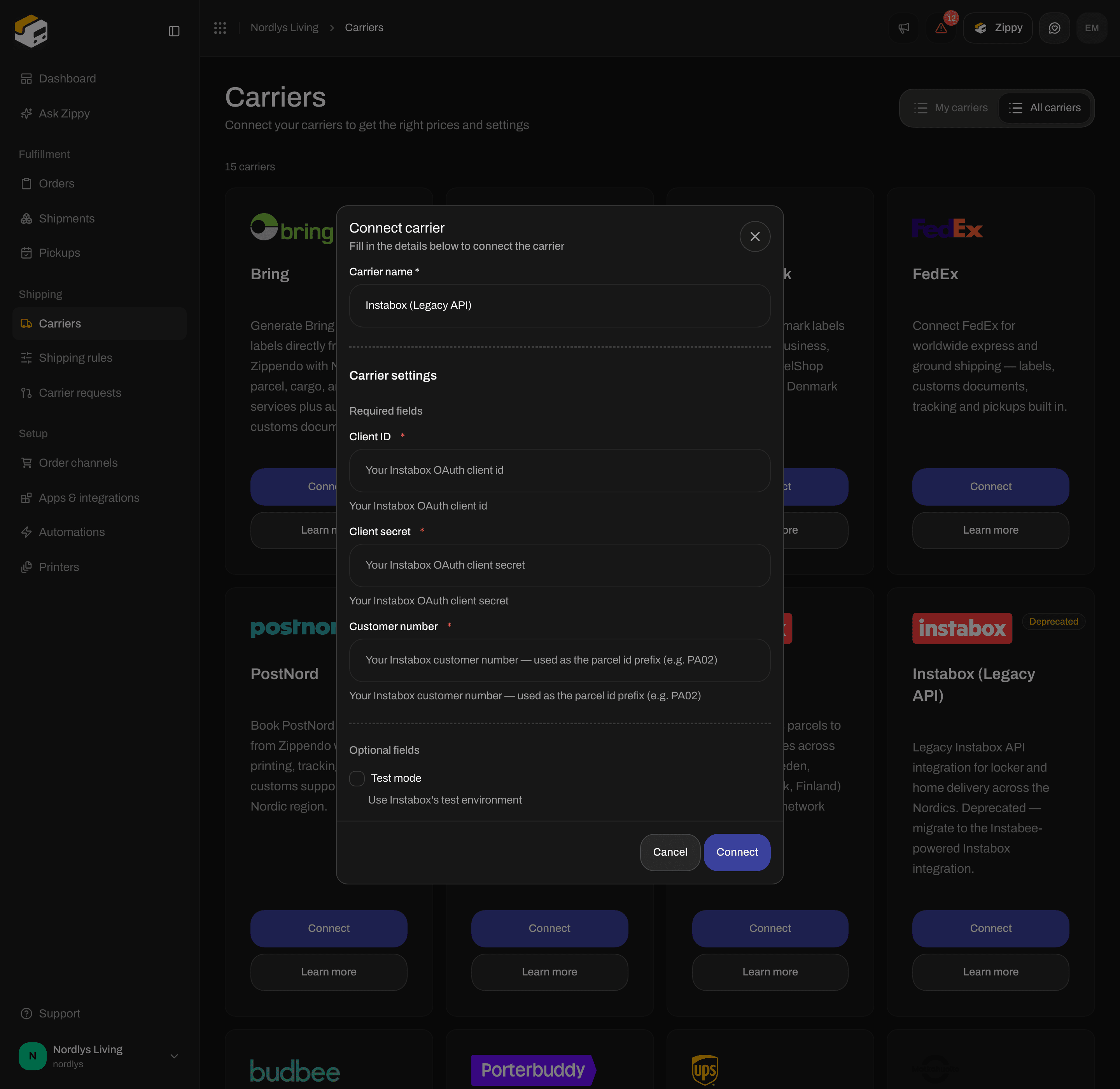The width and height of the screenshot is (1120, 1089).
Task: Open Apps & integrations page
Action: pos(100,497)
